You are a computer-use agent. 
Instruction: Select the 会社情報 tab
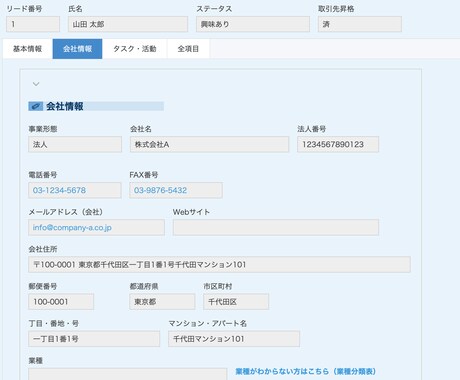77,49
